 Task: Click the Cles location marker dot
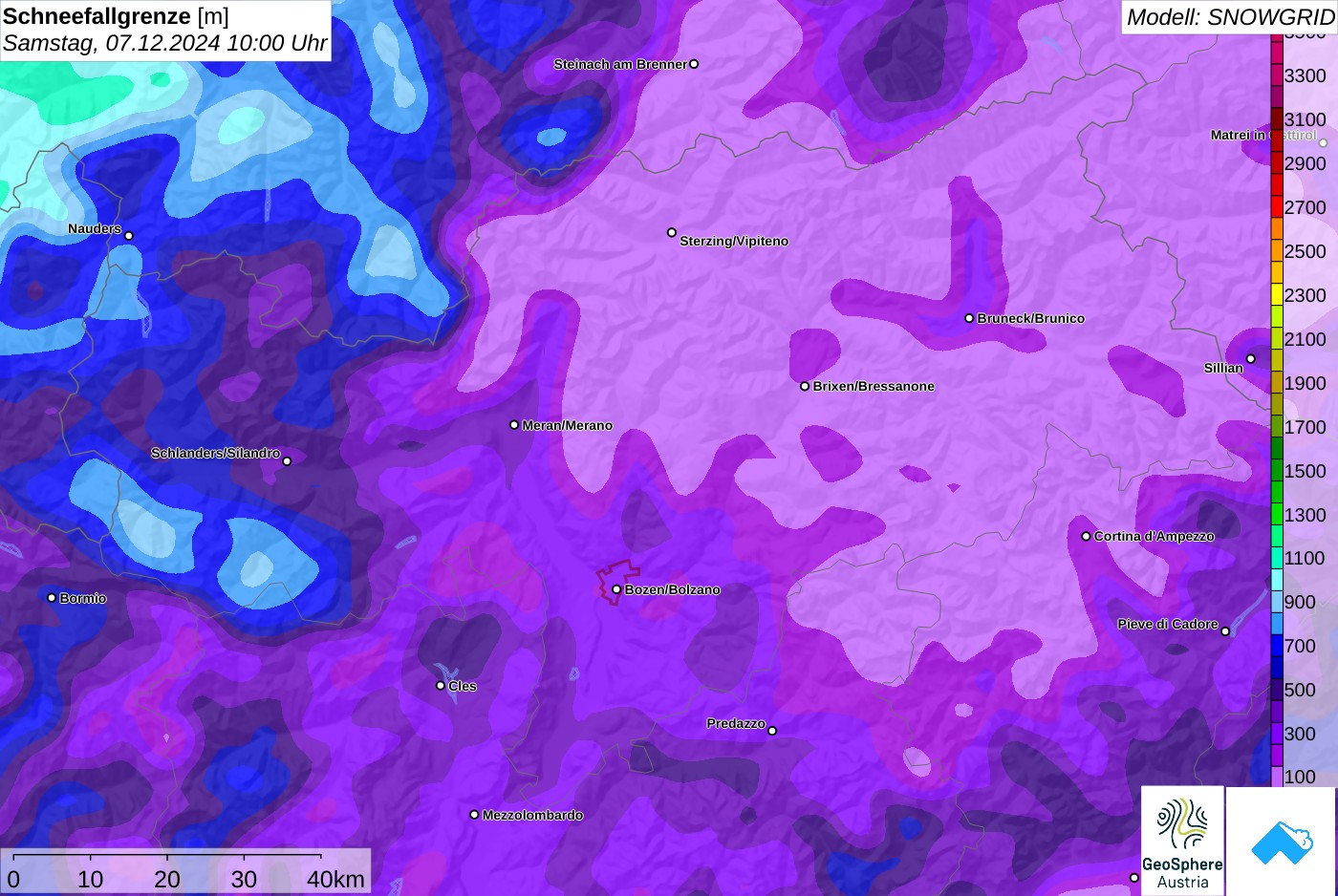441,685
